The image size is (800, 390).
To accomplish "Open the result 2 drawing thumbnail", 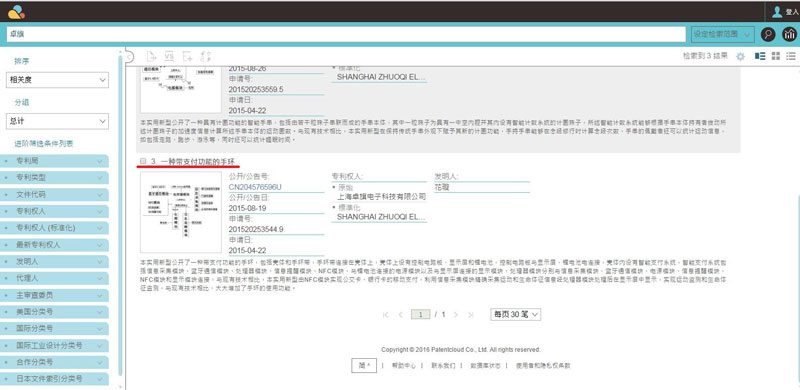I will click(181, 89).
